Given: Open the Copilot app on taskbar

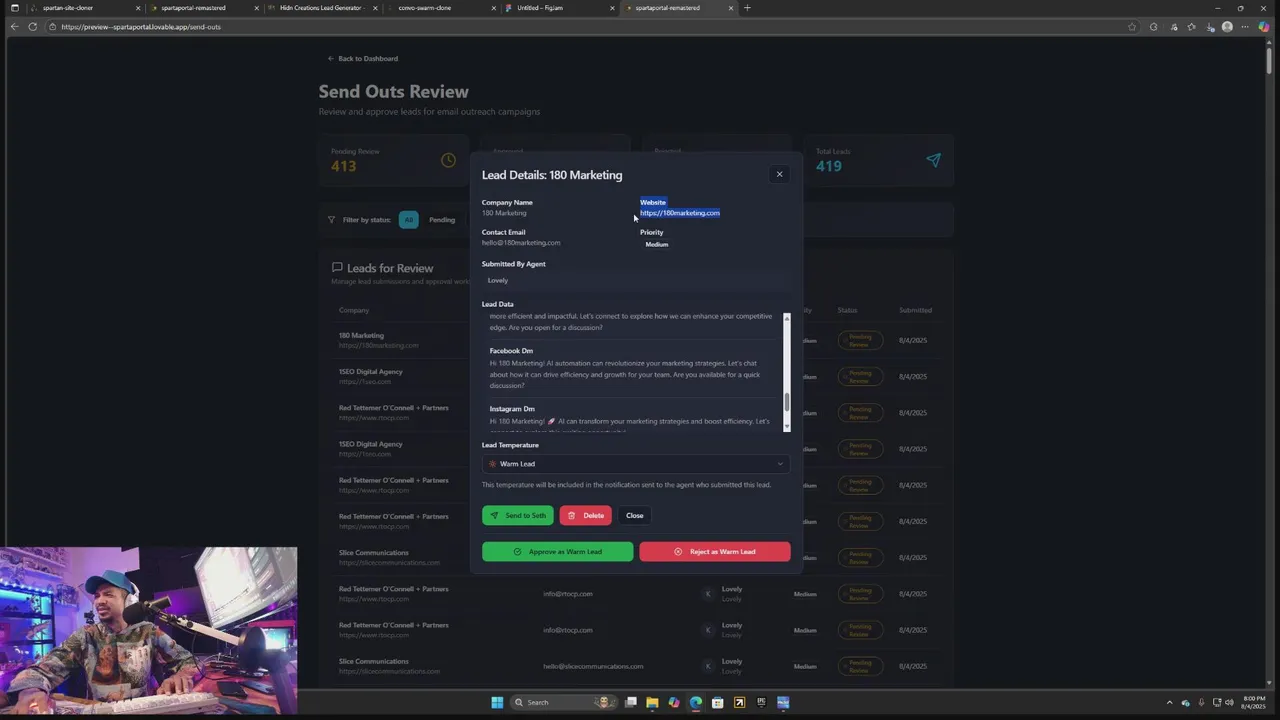Looking at the screenshot, I should tap(674, 702).
